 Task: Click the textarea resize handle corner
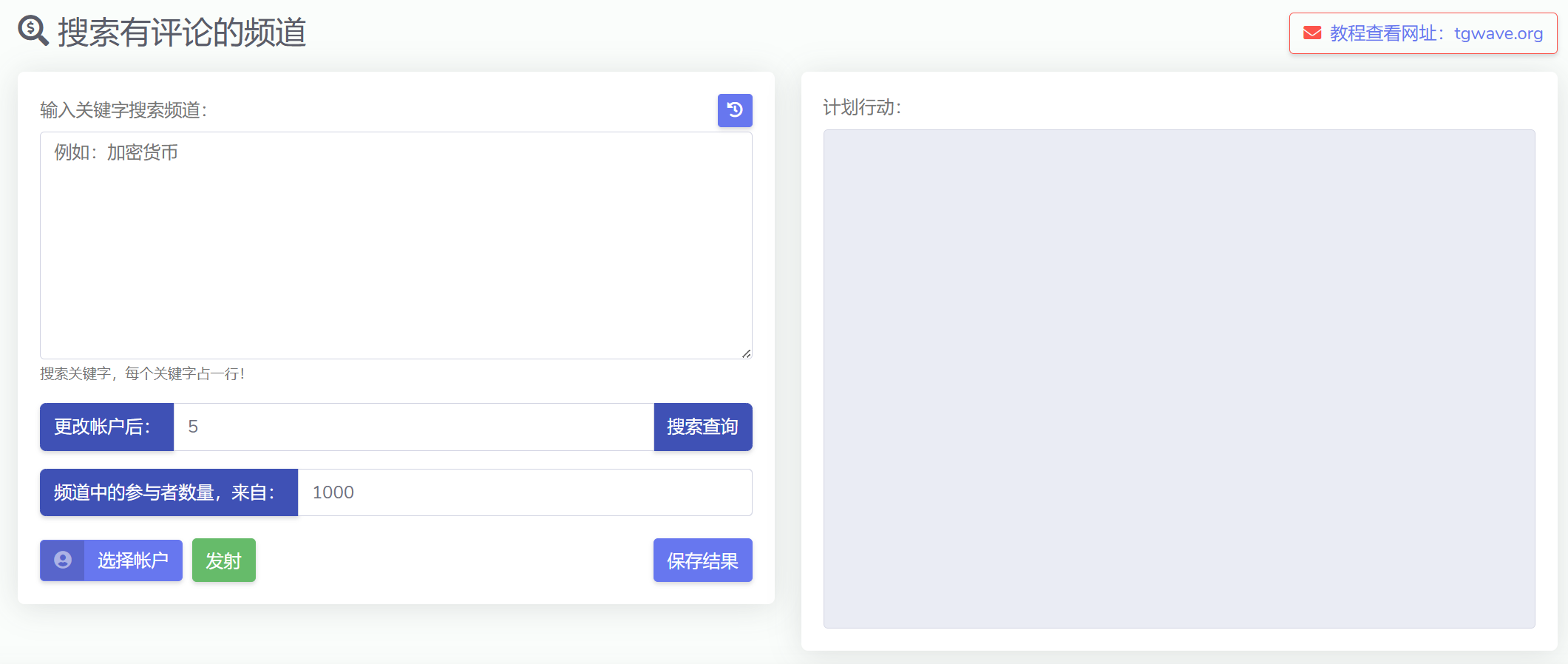(747, 353)
